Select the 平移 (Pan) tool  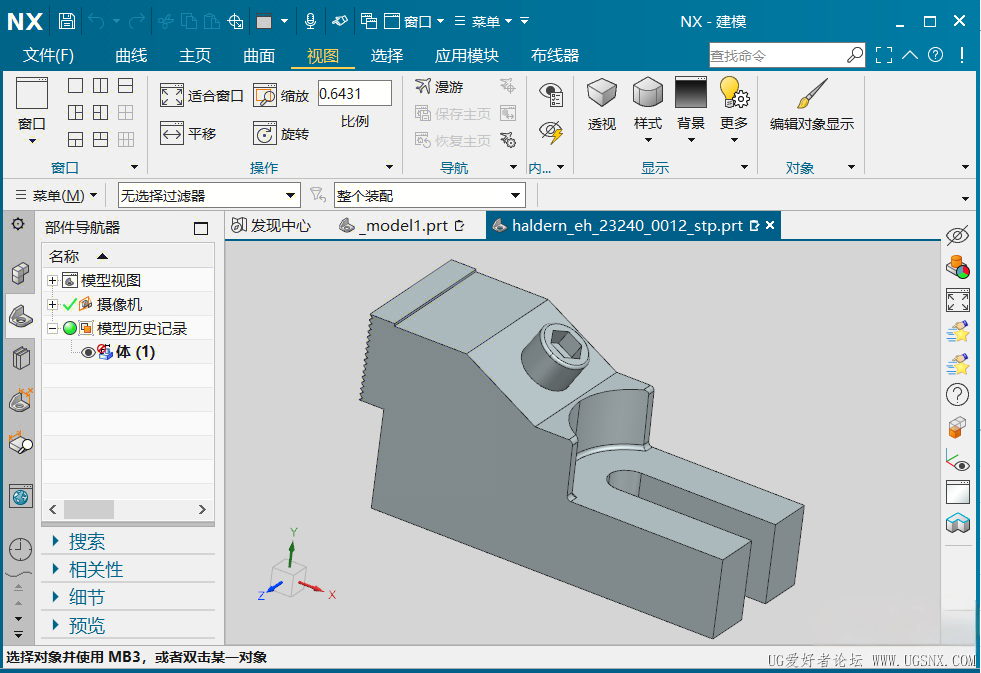click(x=172, y=133)
